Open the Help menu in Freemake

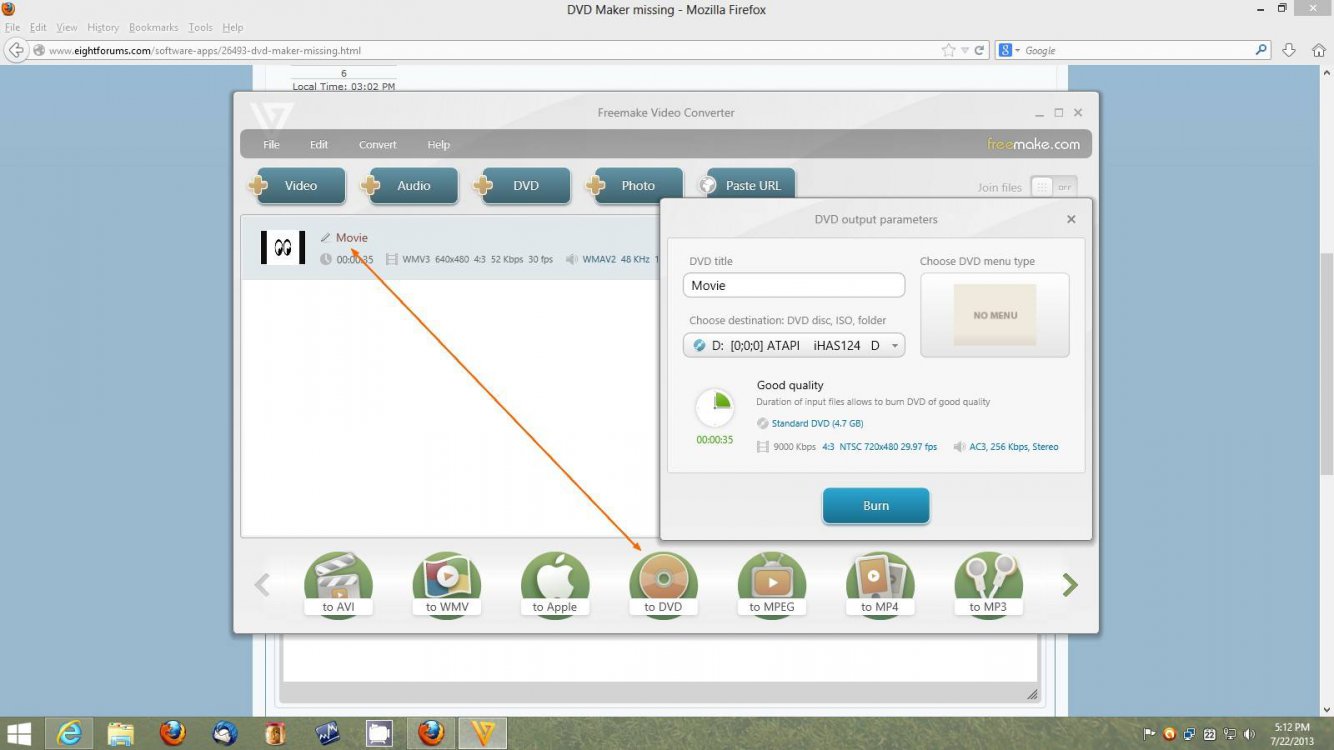[x=439, y=145]
